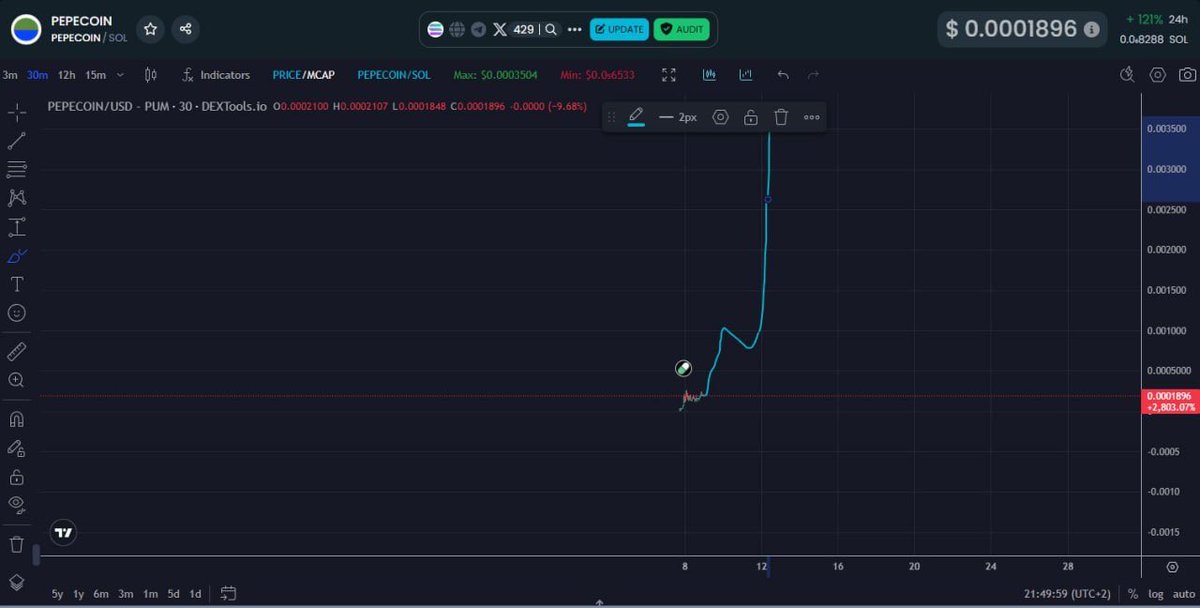The width and height of the screenshot is (1200, 608).
Task: Take a chart snapshot with camera icon
Action: click(x=1187, y=75)
